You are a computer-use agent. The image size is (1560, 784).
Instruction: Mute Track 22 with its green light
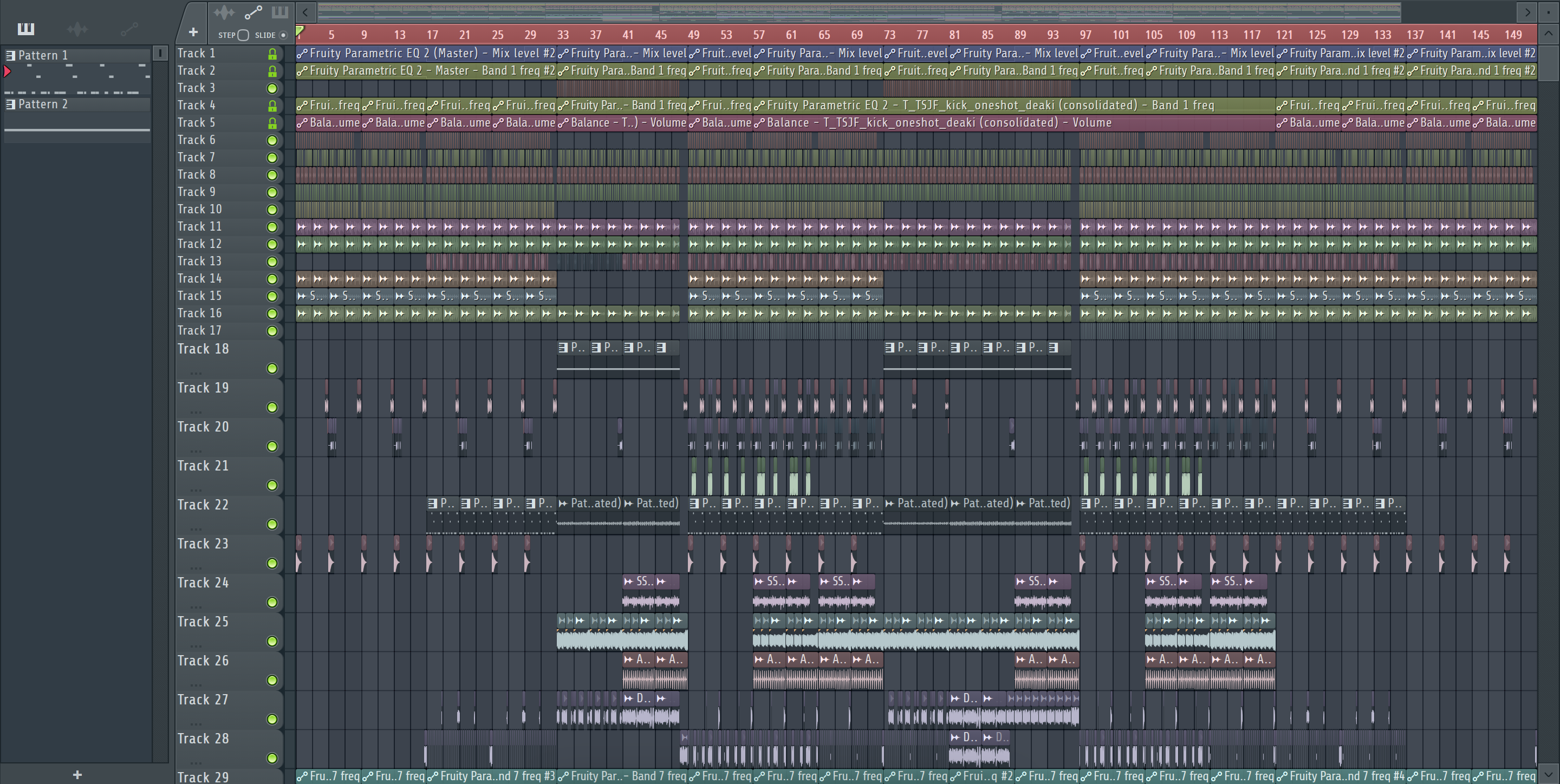(x=272, y=524)
